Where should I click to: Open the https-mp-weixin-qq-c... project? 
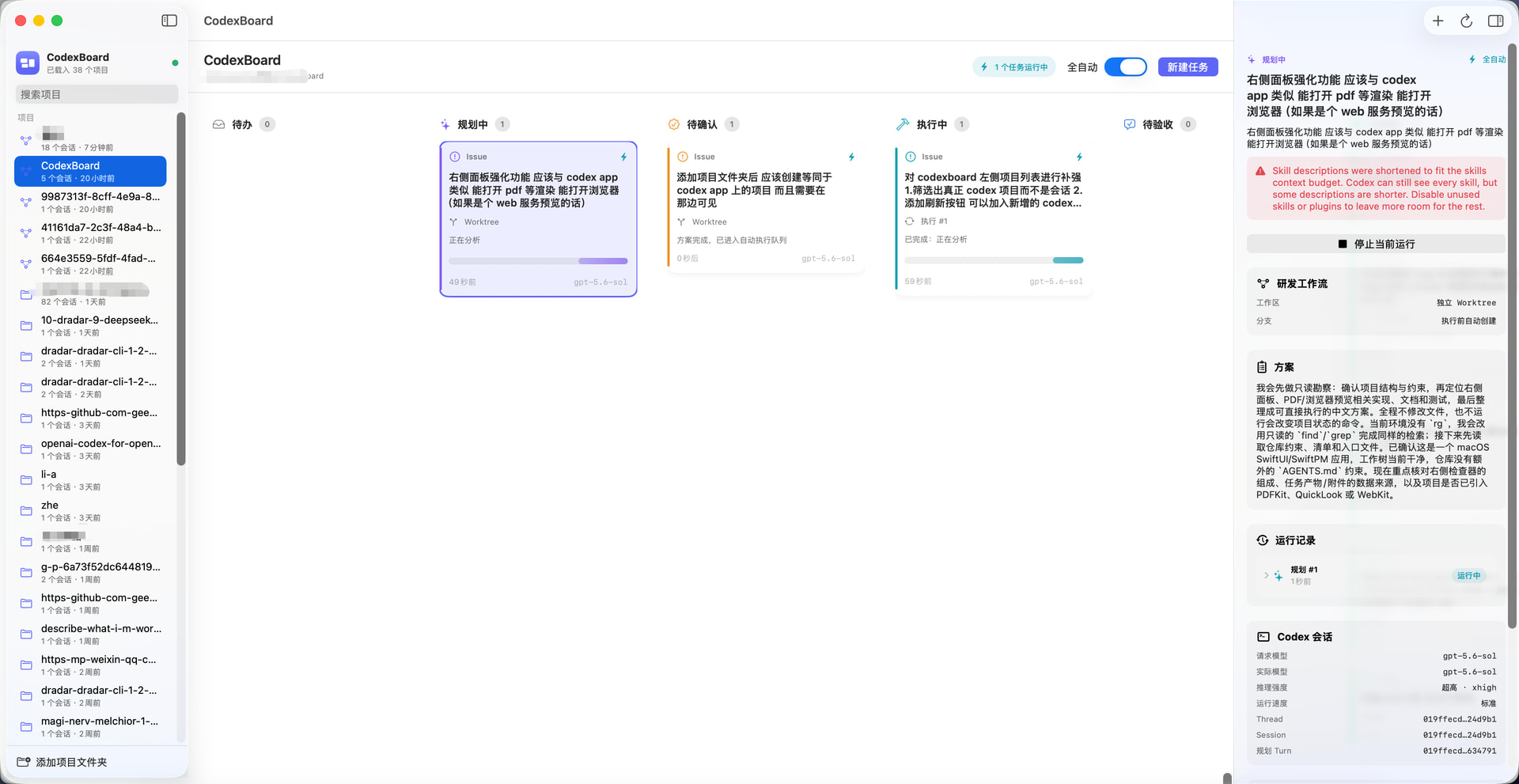(90, 665)
